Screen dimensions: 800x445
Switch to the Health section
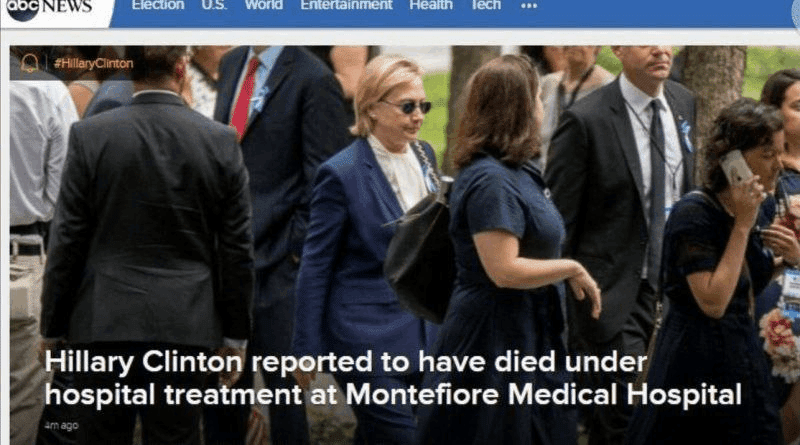coord(431,5)
